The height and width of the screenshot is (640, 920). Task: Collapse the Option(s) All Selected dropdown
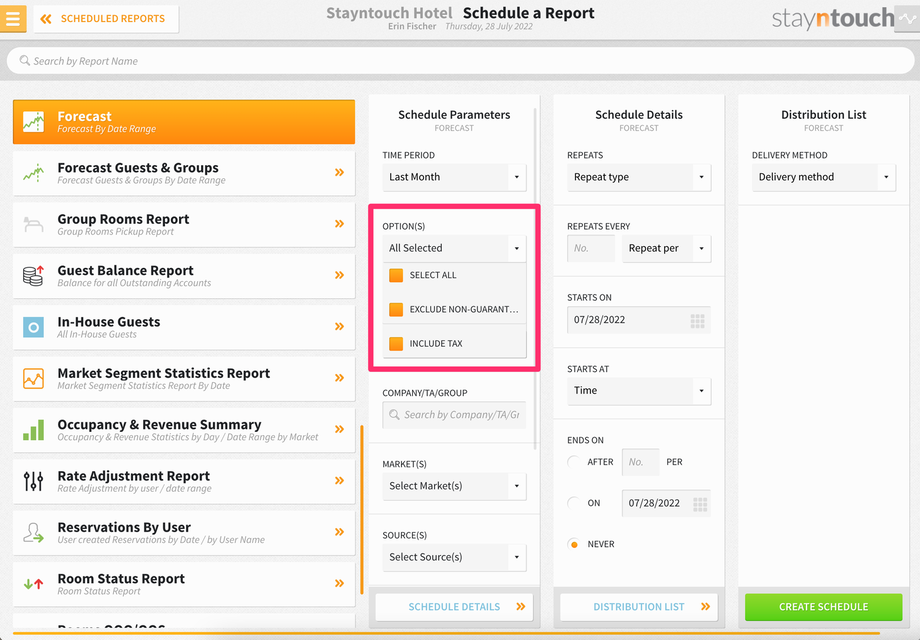[454, 248]
